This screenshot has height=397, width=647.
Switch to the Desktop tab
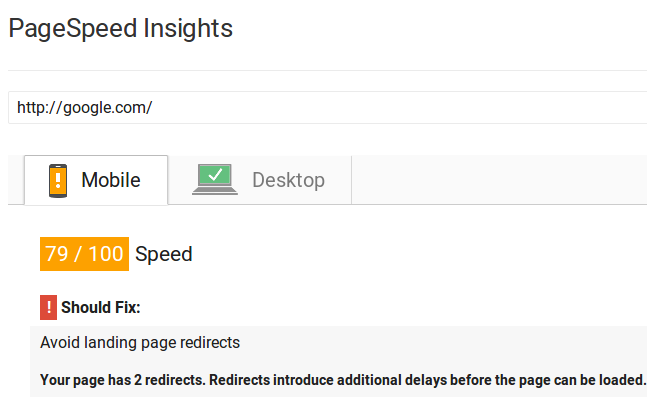(x=260, y=180)
